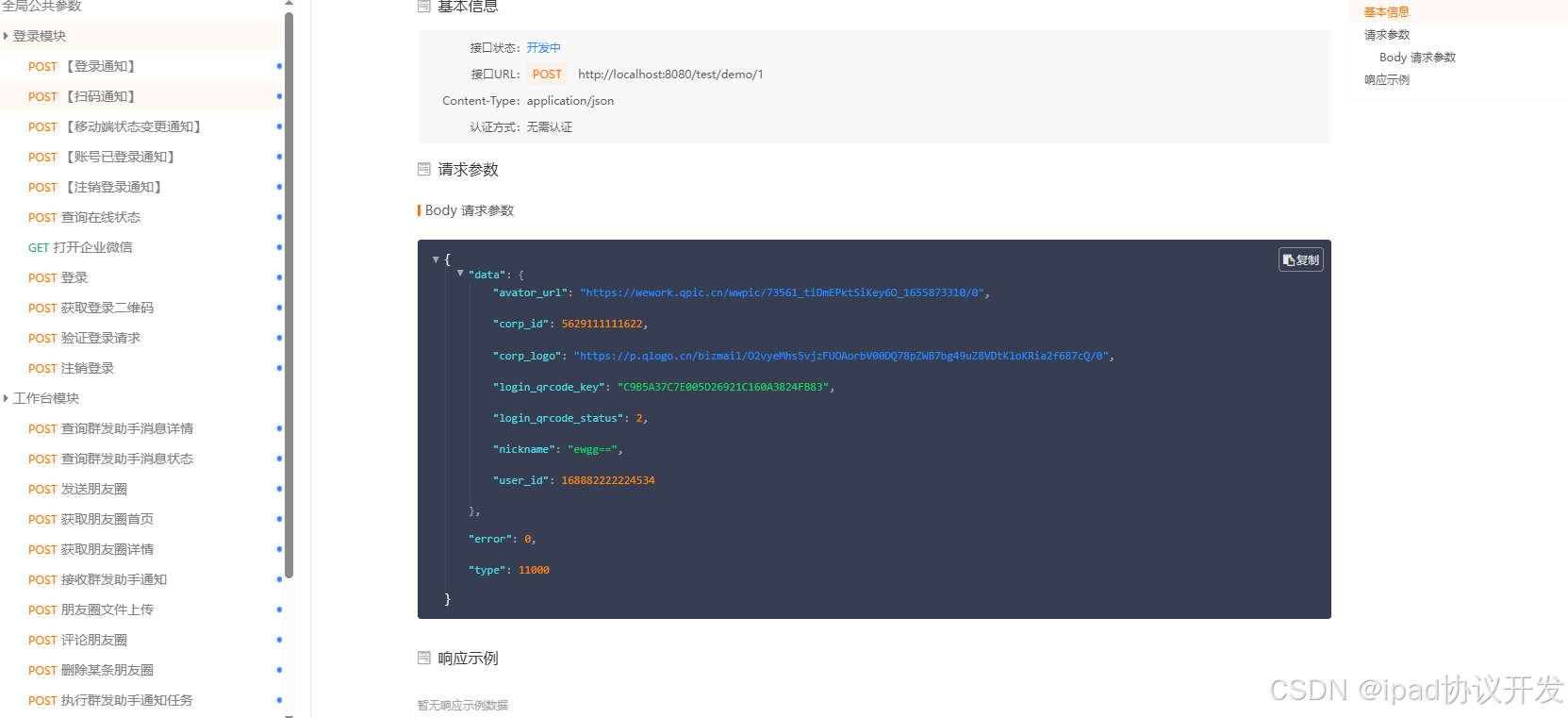1568x718 pixels.
Task: Click the URL http://localhost:8080/test/demo/1
Action: 670,75
